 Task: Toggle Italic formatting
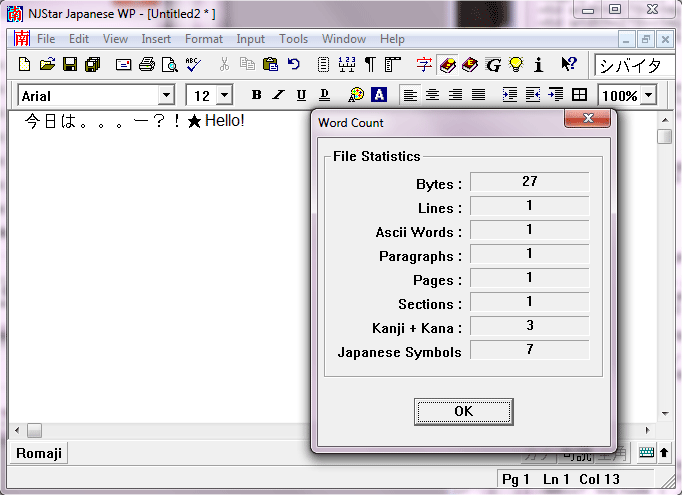(x=279, y=95)
